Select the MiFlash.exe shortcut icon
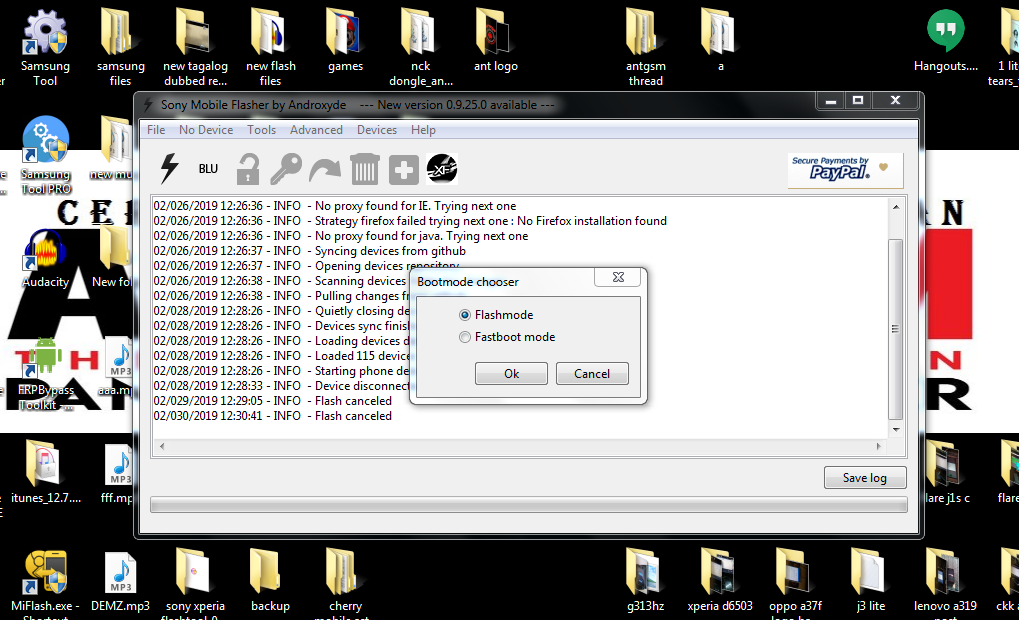 pos(45,584)
